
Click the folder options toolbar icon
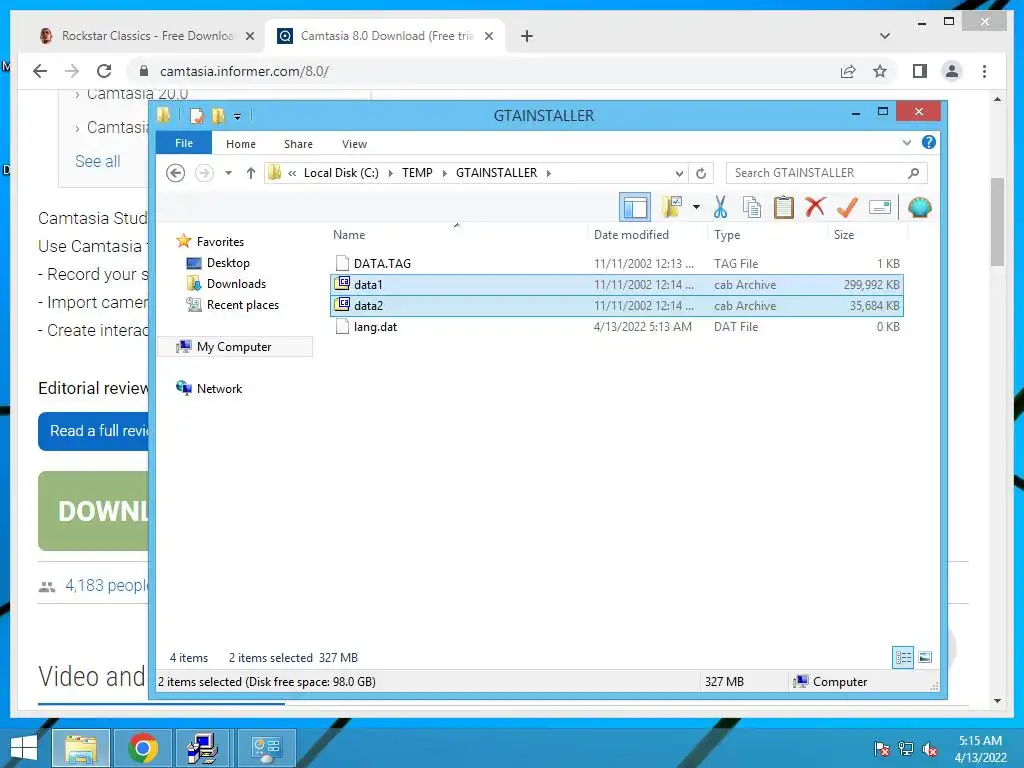coord(671,207)
